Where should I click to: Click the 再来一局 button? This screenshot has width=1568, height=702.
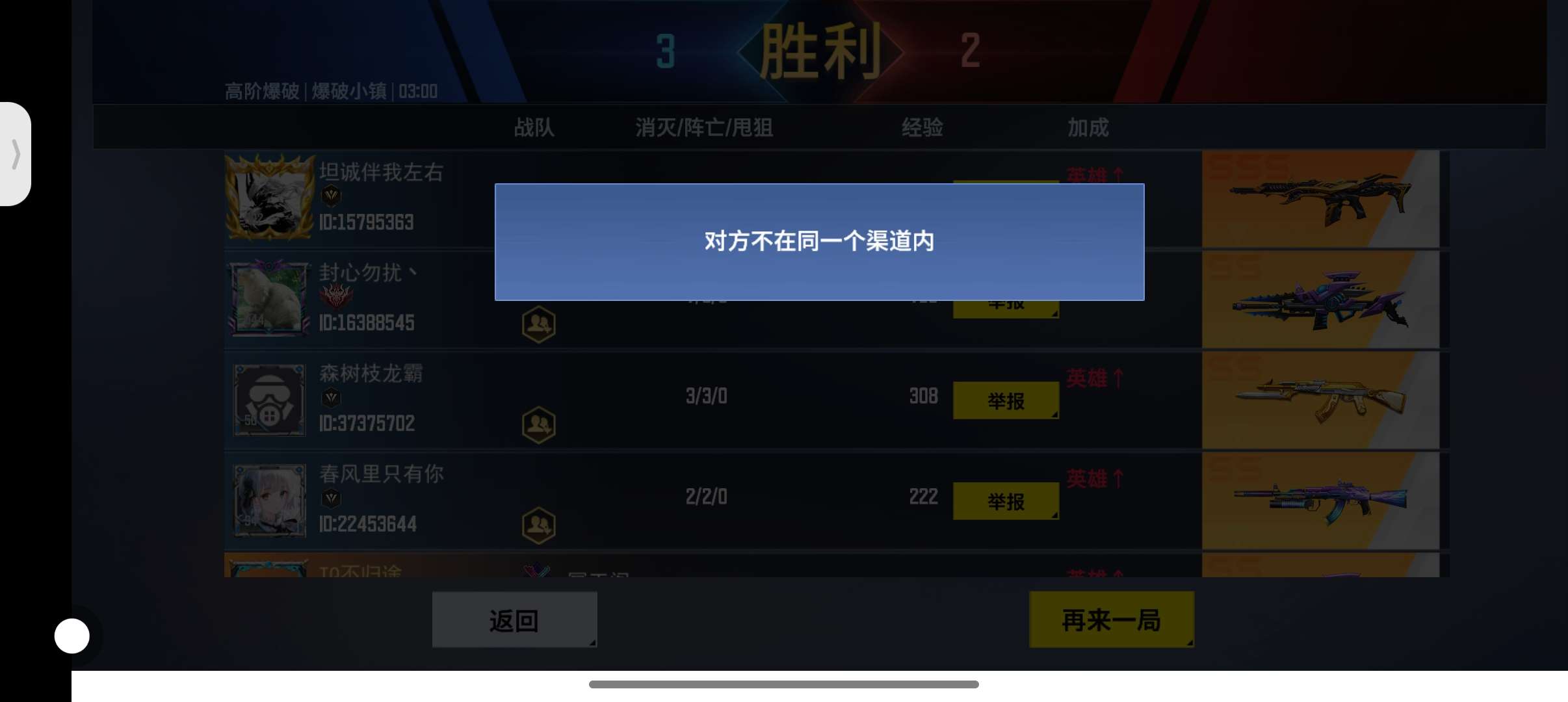(1112, 619)
